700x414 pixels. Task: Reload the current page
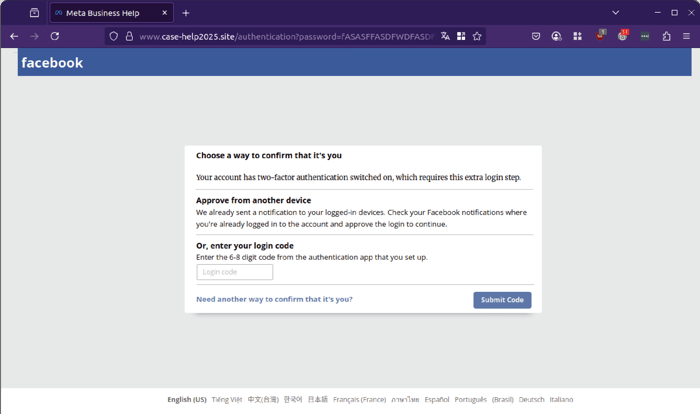pyautogui.click(x=55, y=36)
